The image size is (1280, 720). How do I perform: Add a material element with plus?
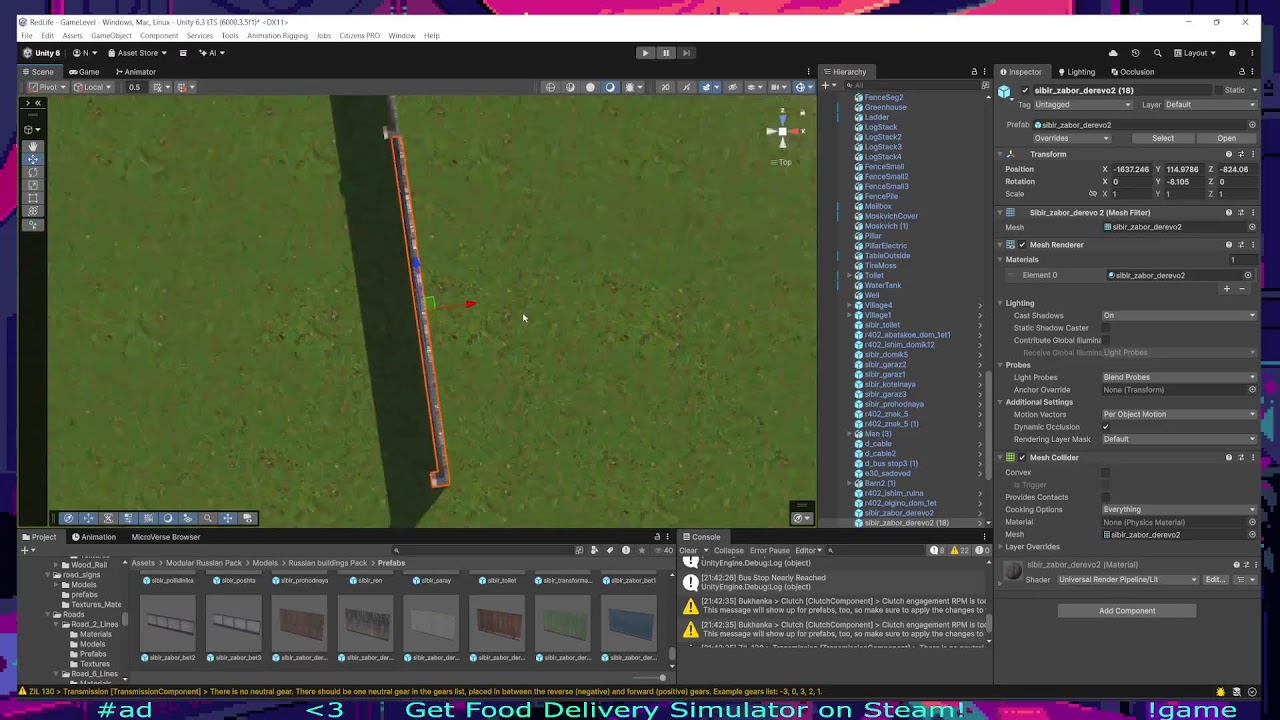(1227, 289)
